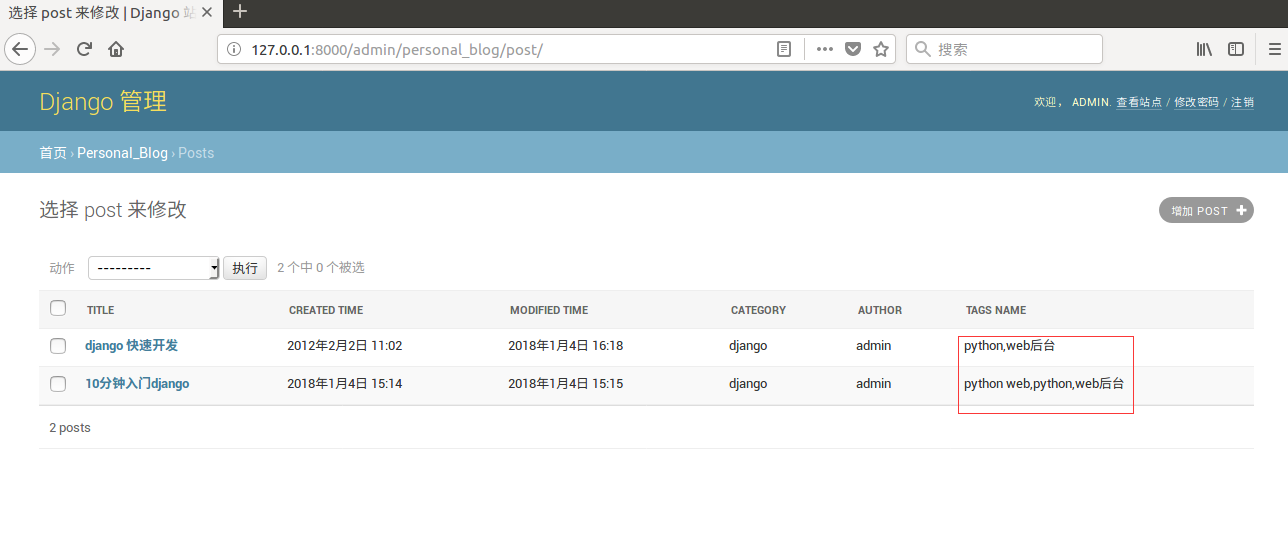Click the 增加 POST button
The width and height of the screenshot is (1288, 540).
pyautogui.click(x=1206, y=210)
